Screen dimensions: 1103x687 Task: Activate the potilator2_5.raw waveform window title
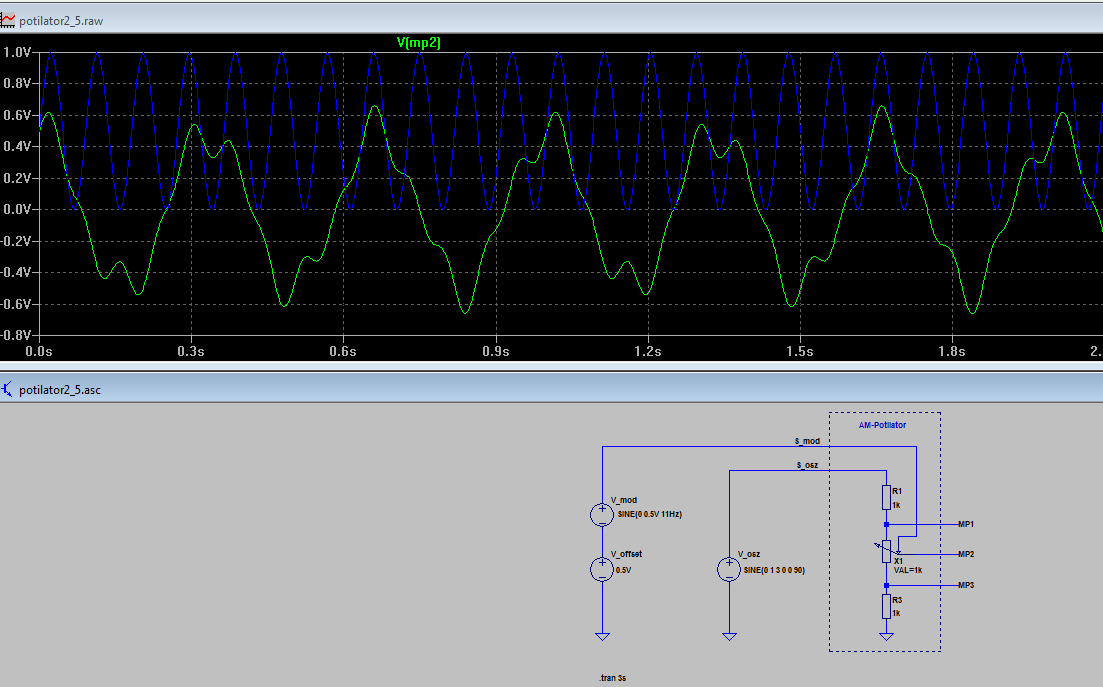tap(61, 21)
